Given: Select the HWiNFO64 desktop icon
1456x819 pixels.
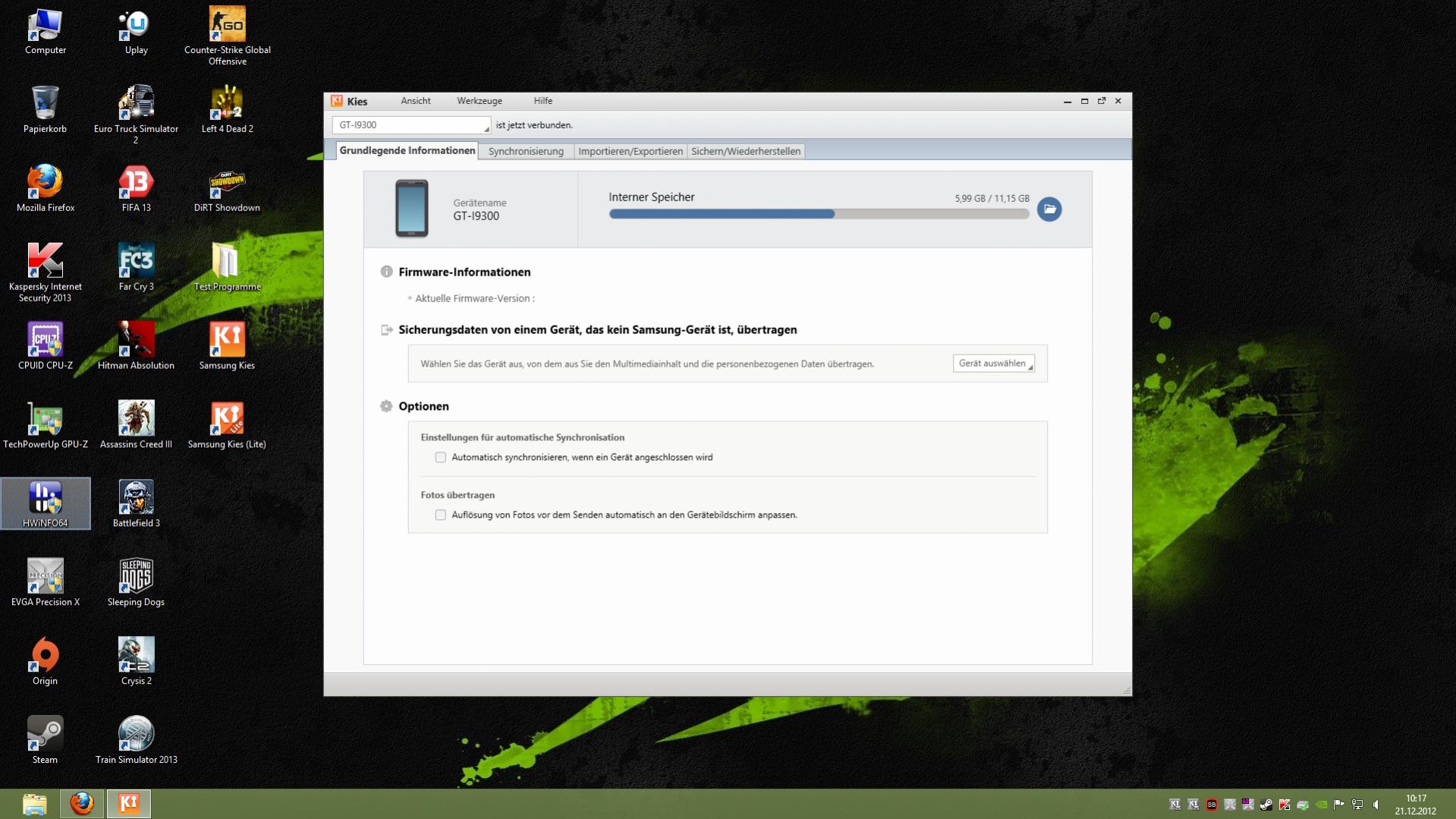Looking at the screenshot, I should 46,504.
